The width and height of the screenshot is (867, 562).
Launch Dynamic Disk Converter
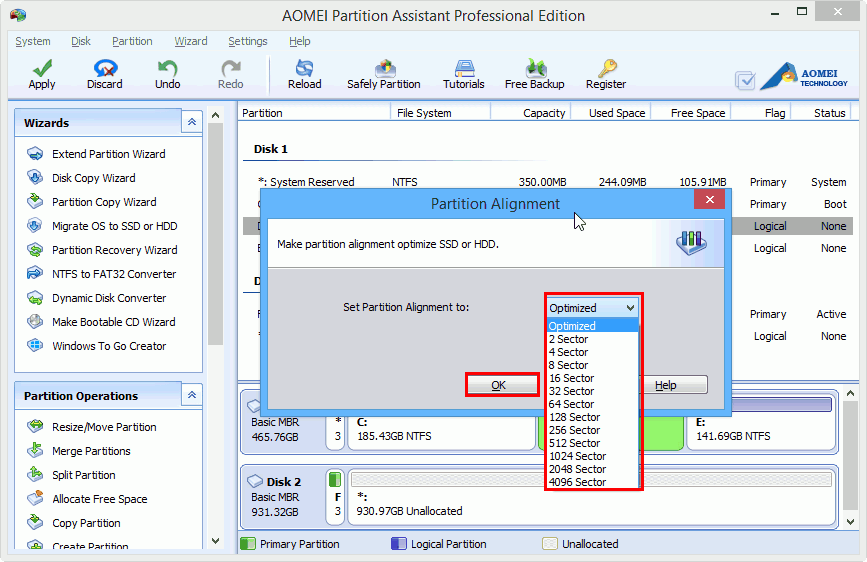coord(109,298)
